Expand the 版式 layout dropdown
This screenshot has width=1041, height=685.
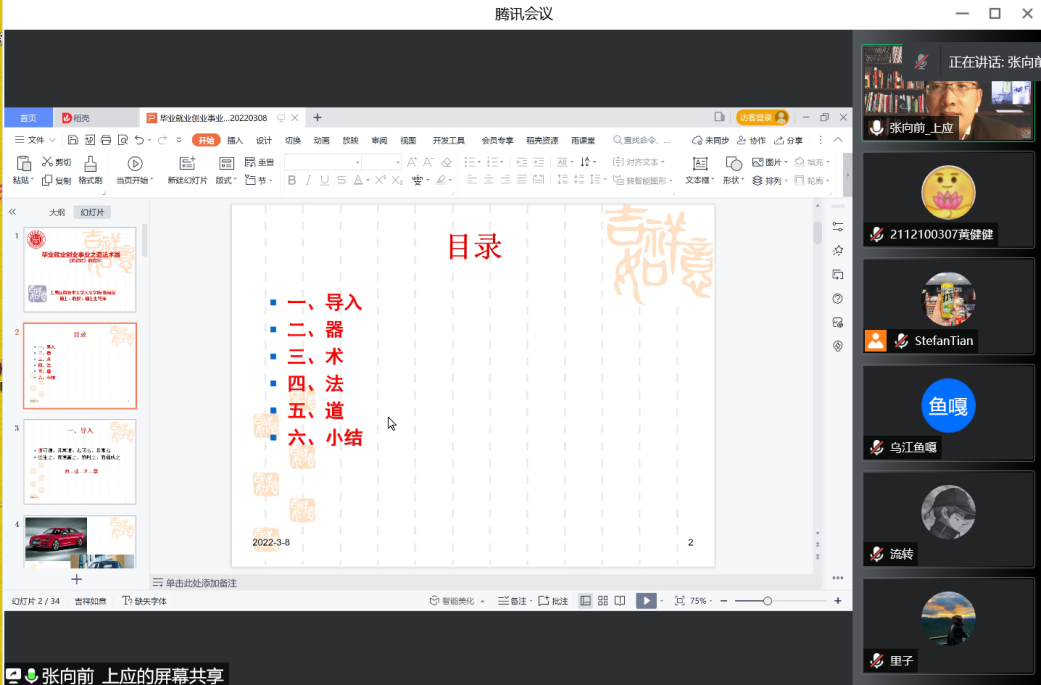tap(226, 181)
